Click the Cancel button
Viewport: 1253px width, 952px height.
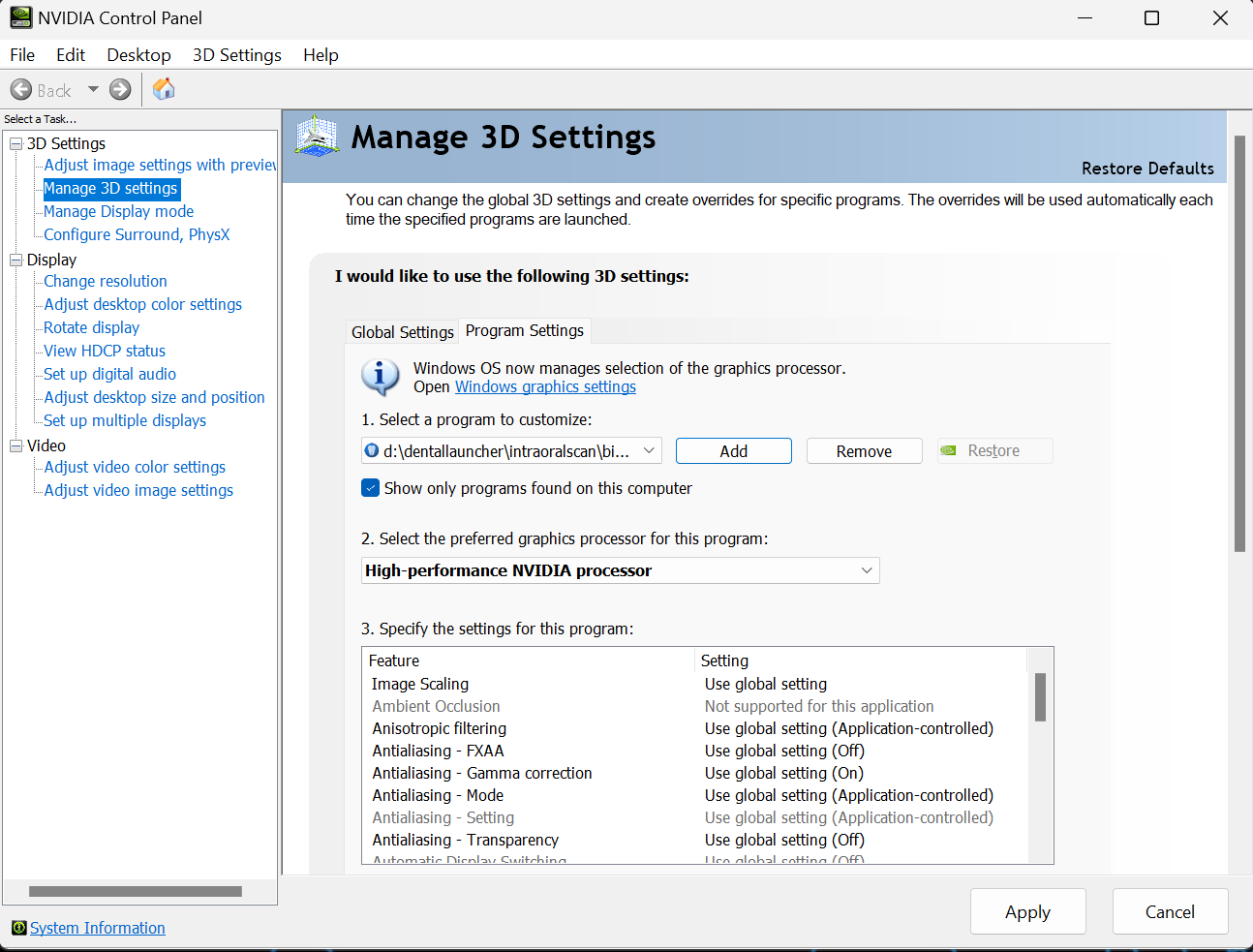pyautogui.click(x=1170, y=911)
